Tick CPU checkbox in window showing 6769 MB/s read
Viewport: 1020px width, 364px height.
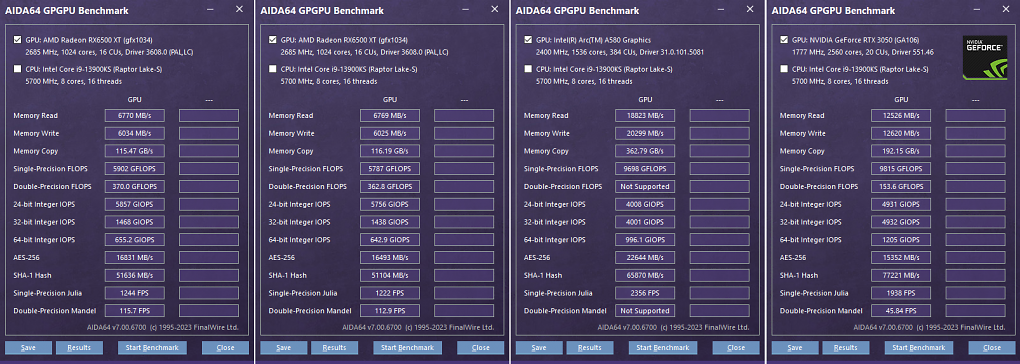[273, 69]
